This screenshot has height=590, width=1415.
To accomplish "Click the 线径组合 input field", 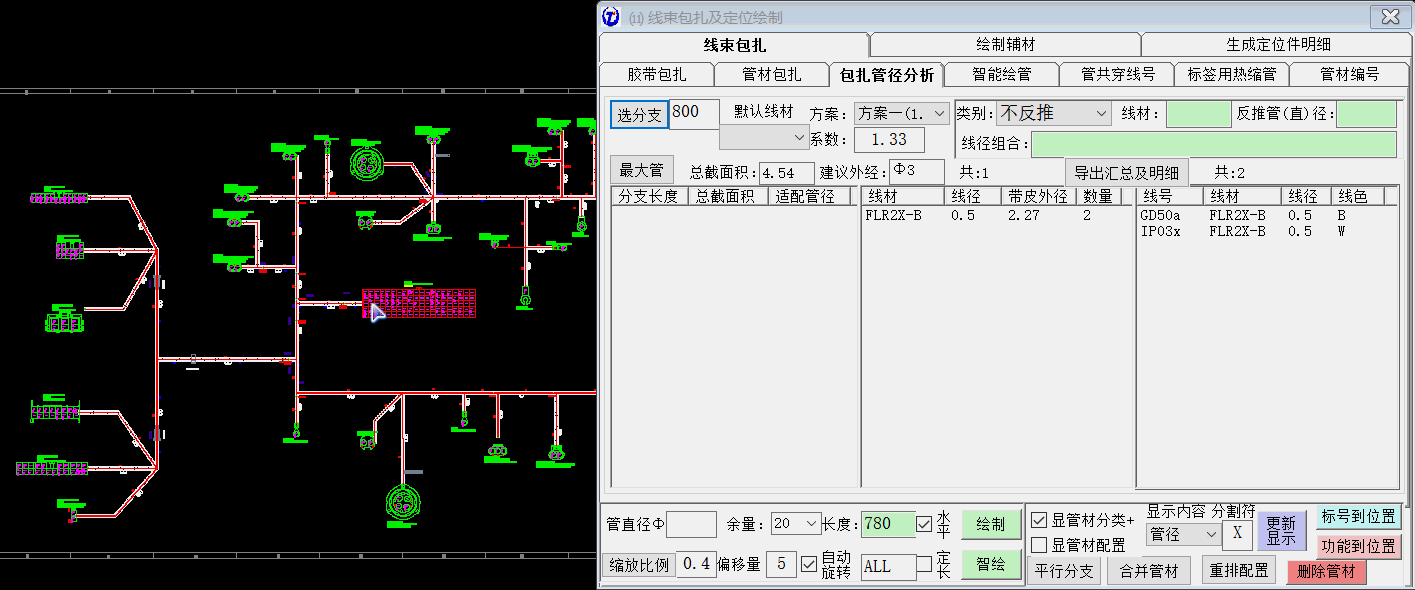I will (1213, 144).
